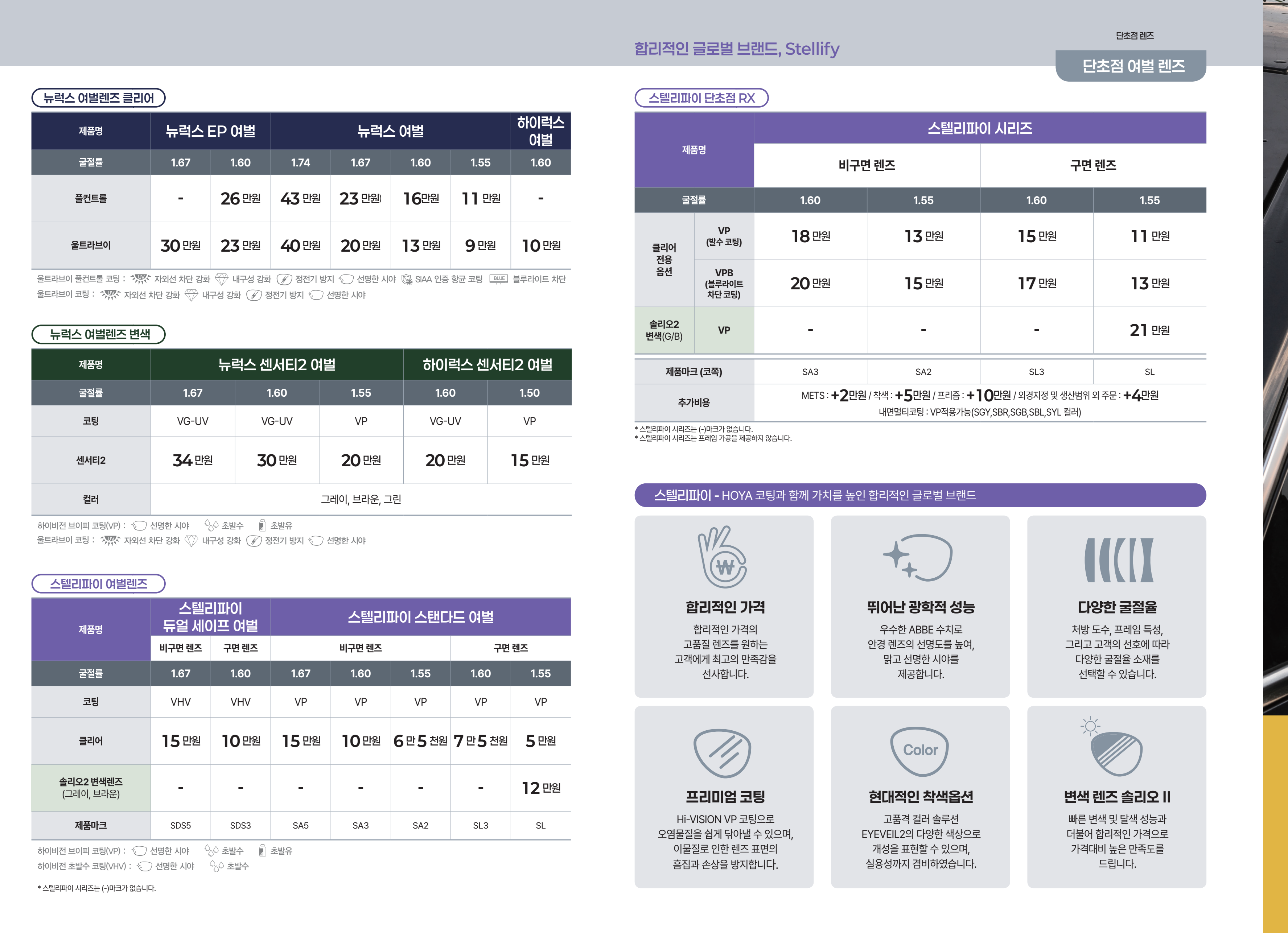Click the 18 만원 price cell

point(810,236)
